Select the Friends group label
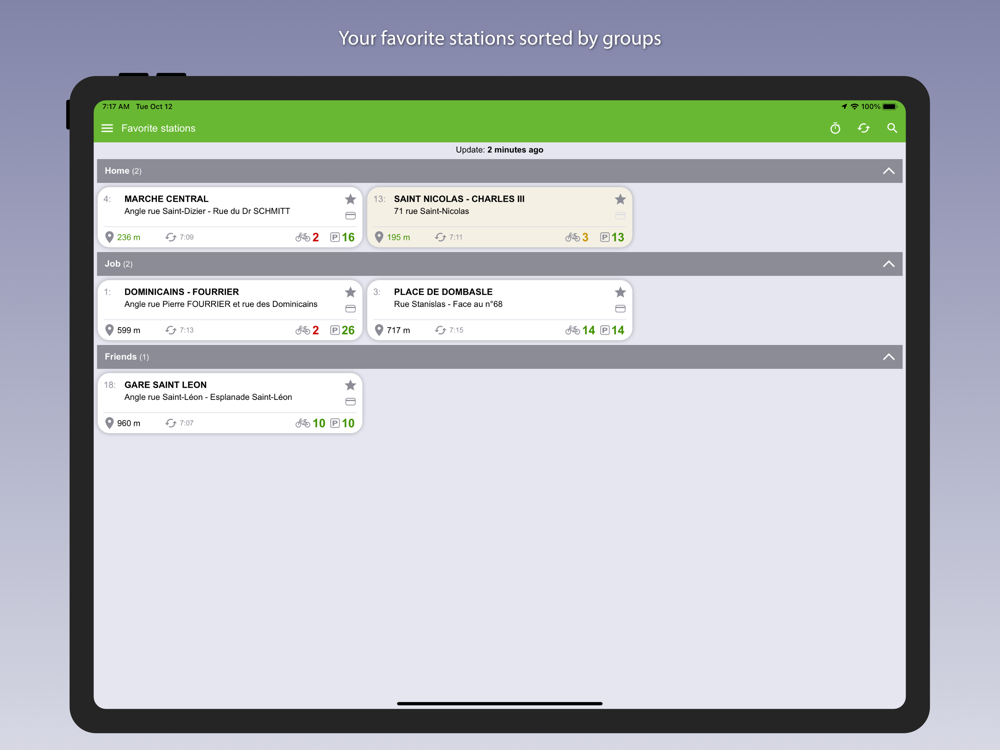 pyautogui.click(x=121, y=357)
